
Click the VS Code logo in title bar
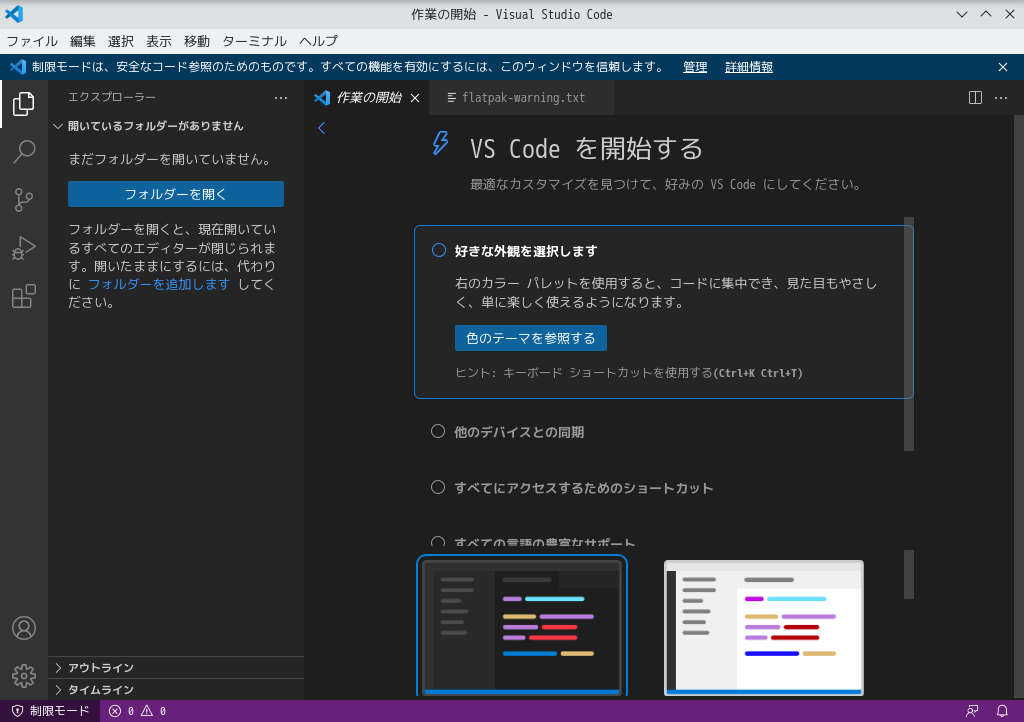click(14, 14)
